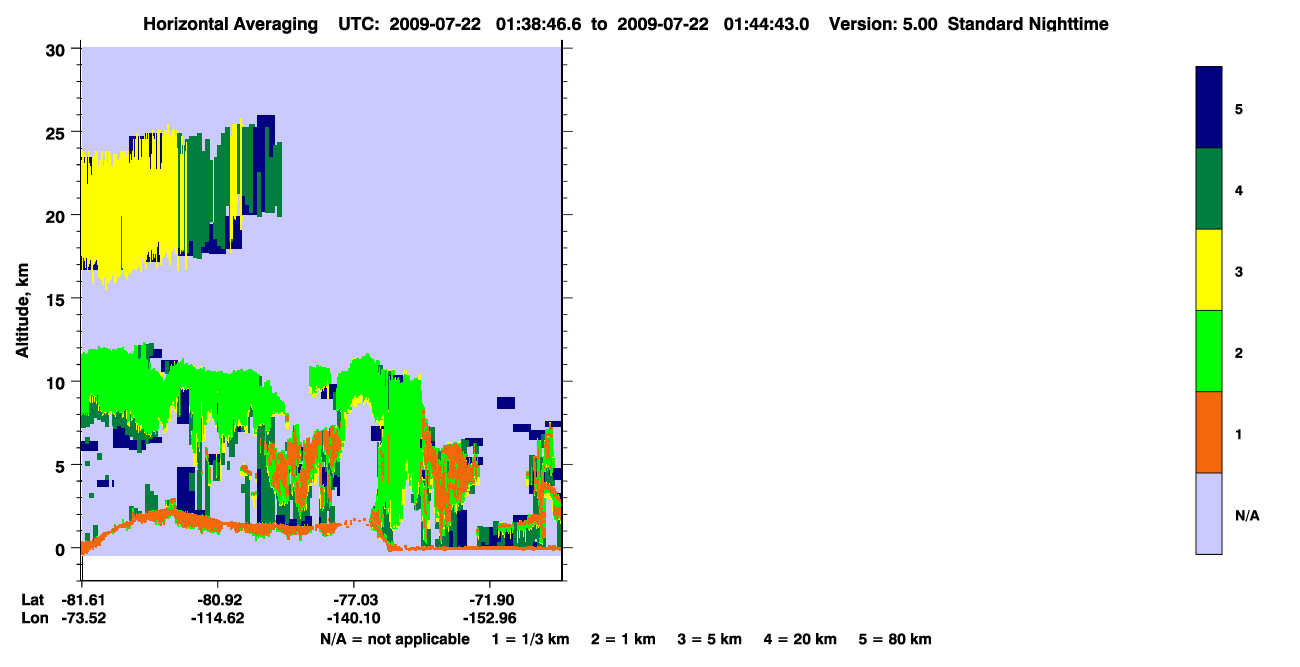Viewport: 1300px width, 667px height.
Task: Click the altitude tick label 20
Action: 58,216
